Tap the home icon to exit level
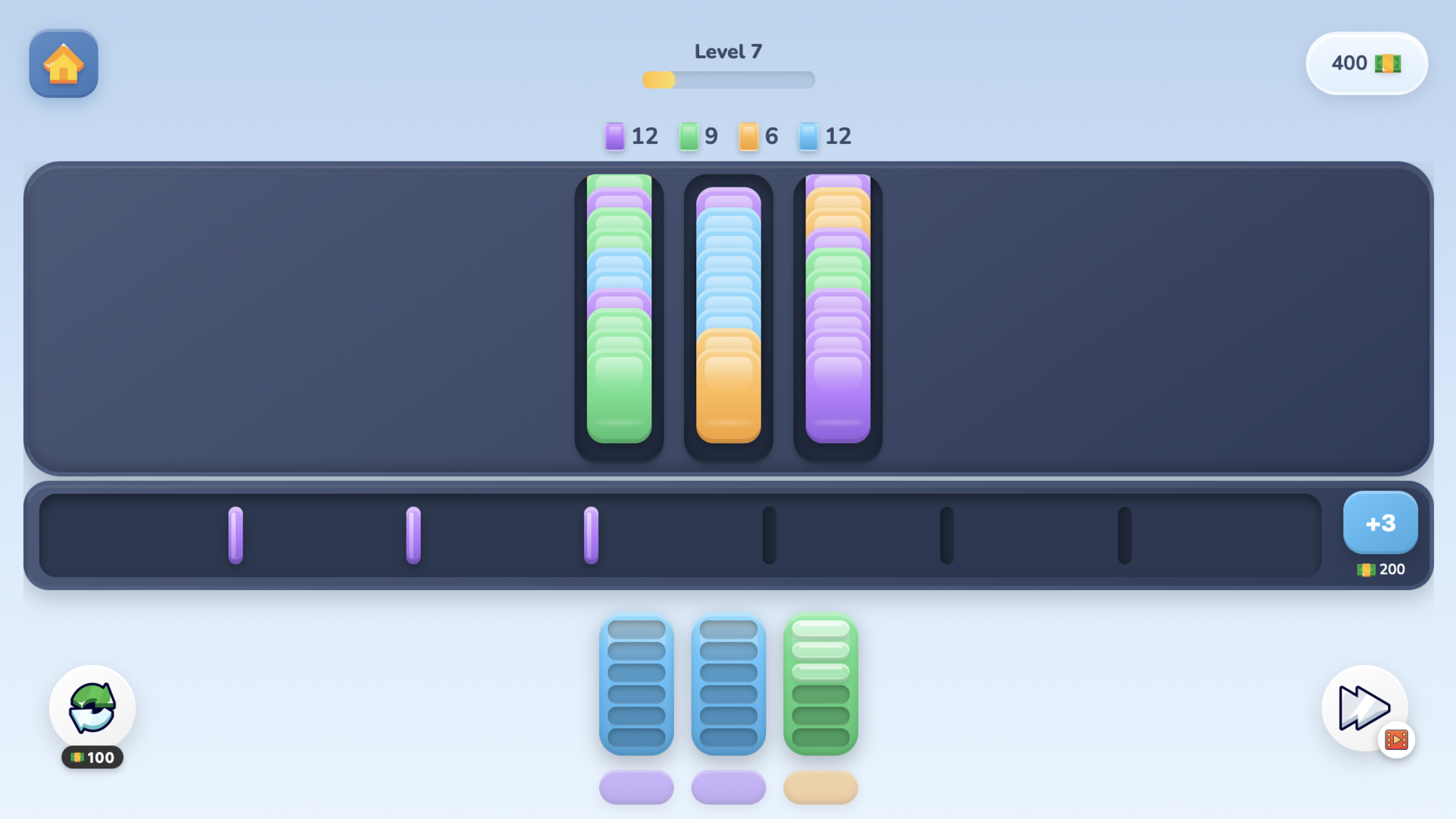Viewport: 1456px width, 819px height. click(64, 65)
